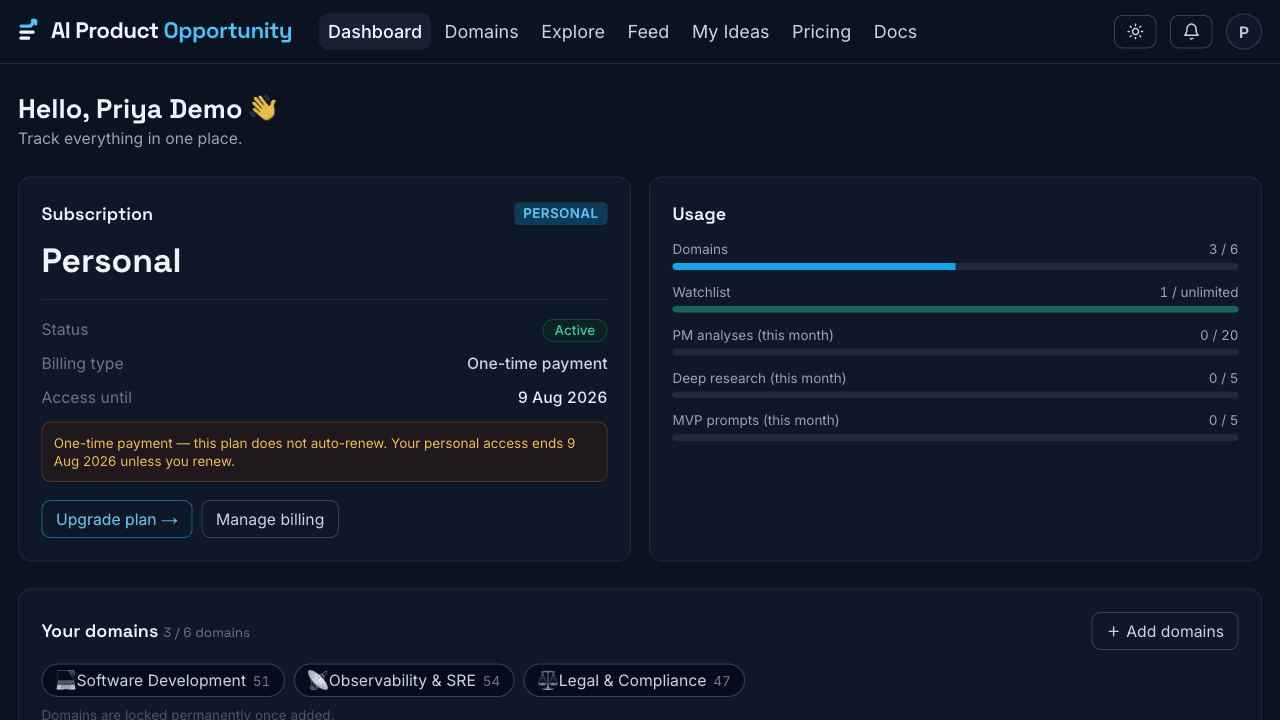Click the laptop icon in Software Development chip
The image size is (1280, 720).
point(66,681)
